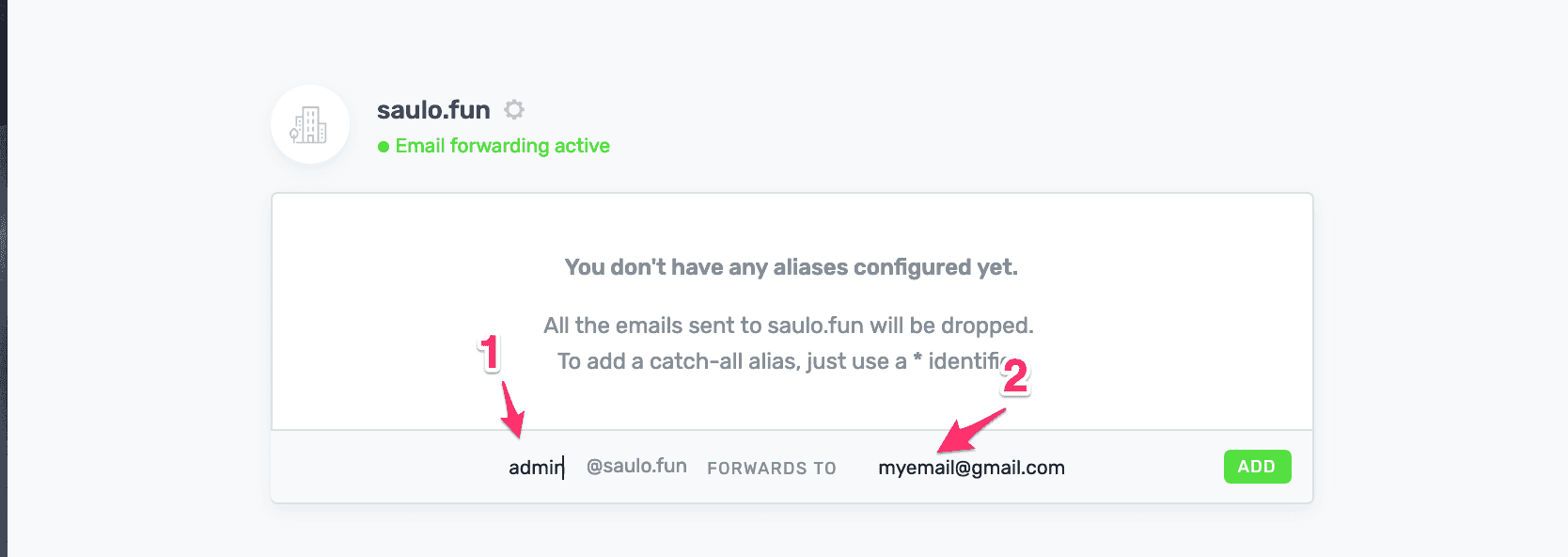This screenshot has height=557, width=1568.
Task: Click the pink number 1 annotation
Action: [x=489, y=353]
